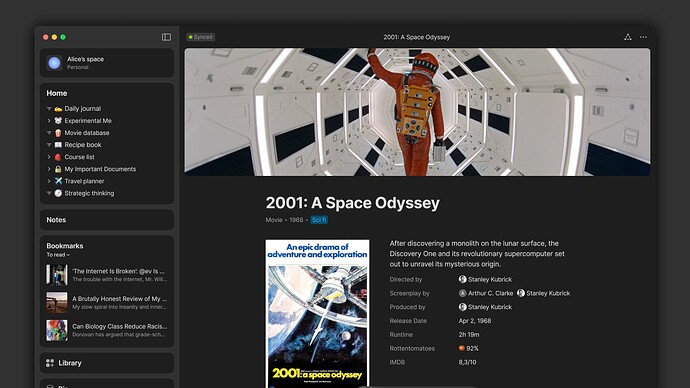Screen dimensions: 690x388
Task: Select the Daily journal label
Action: pyautogui.click(x=83, y=109)
